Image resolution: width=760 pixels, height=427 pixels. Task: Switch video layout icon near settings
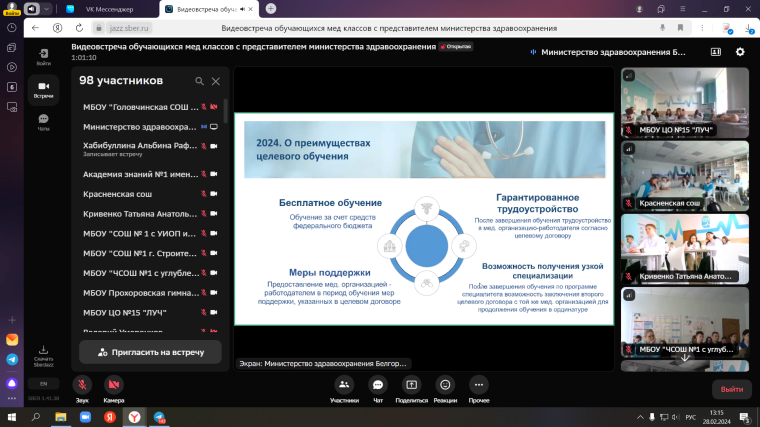pyautogui.click(x=716, y=52)
